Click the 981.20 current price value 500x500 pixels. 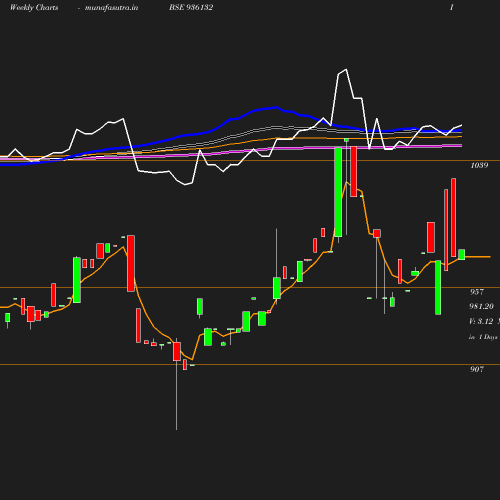click(x=482, y=306)
